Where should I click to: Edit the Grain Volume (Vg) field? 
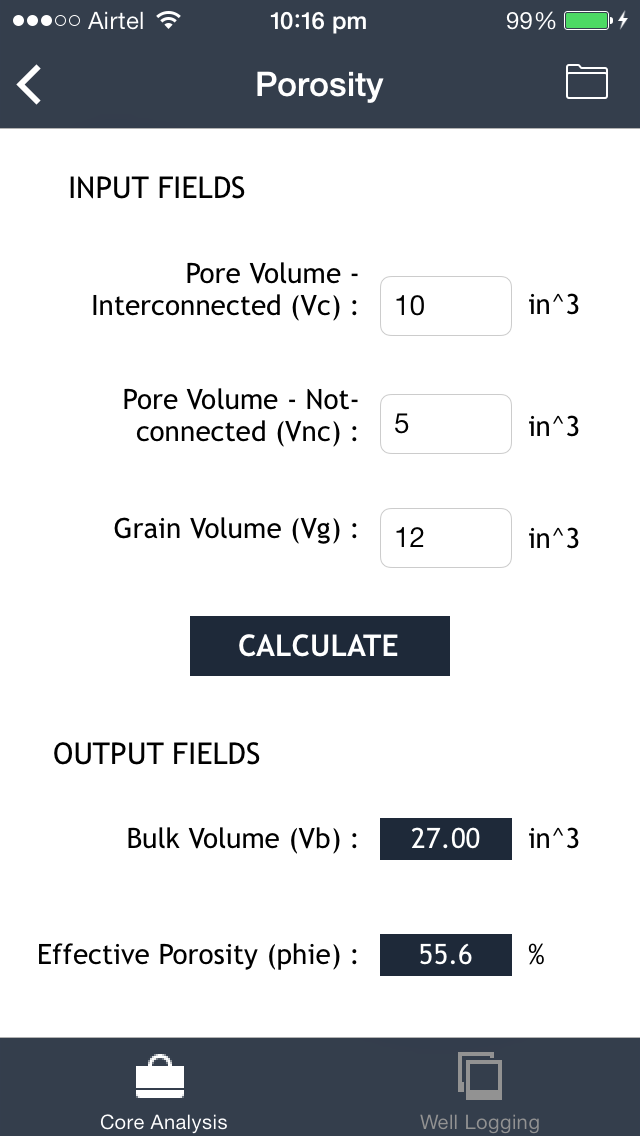click(x=446, y=538)
